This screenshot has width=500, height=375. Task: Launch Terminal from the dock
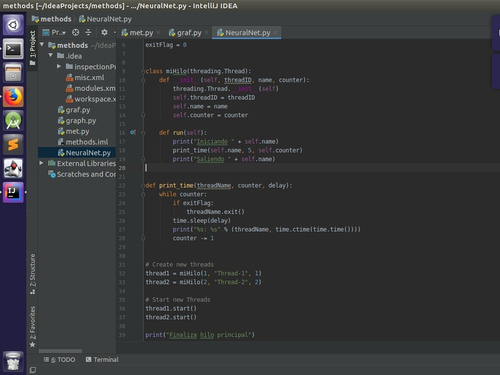13,49
